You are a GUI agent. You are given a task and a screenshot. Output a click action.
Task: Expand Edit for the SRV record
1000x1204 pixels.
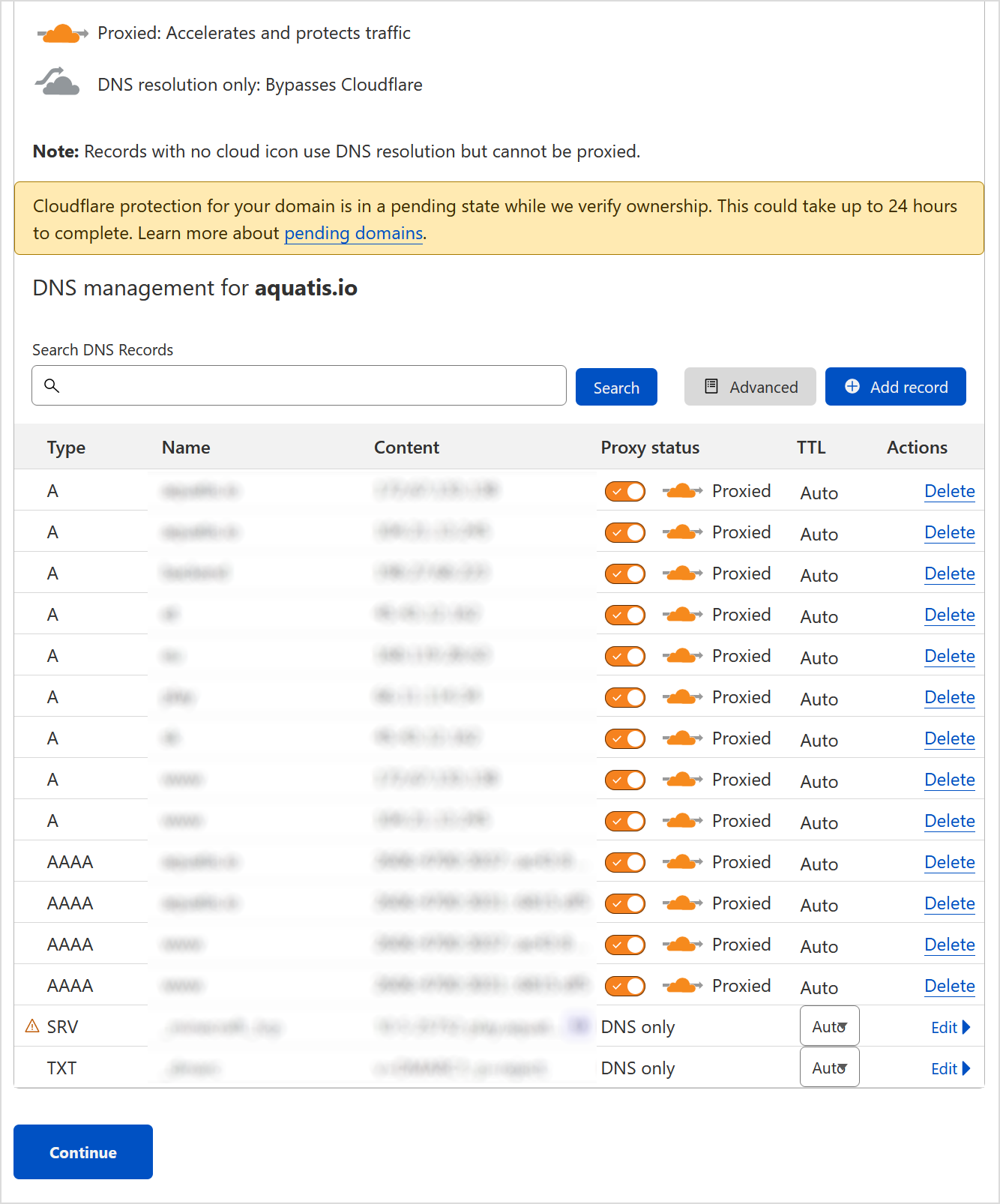(x=951, y=1027)
